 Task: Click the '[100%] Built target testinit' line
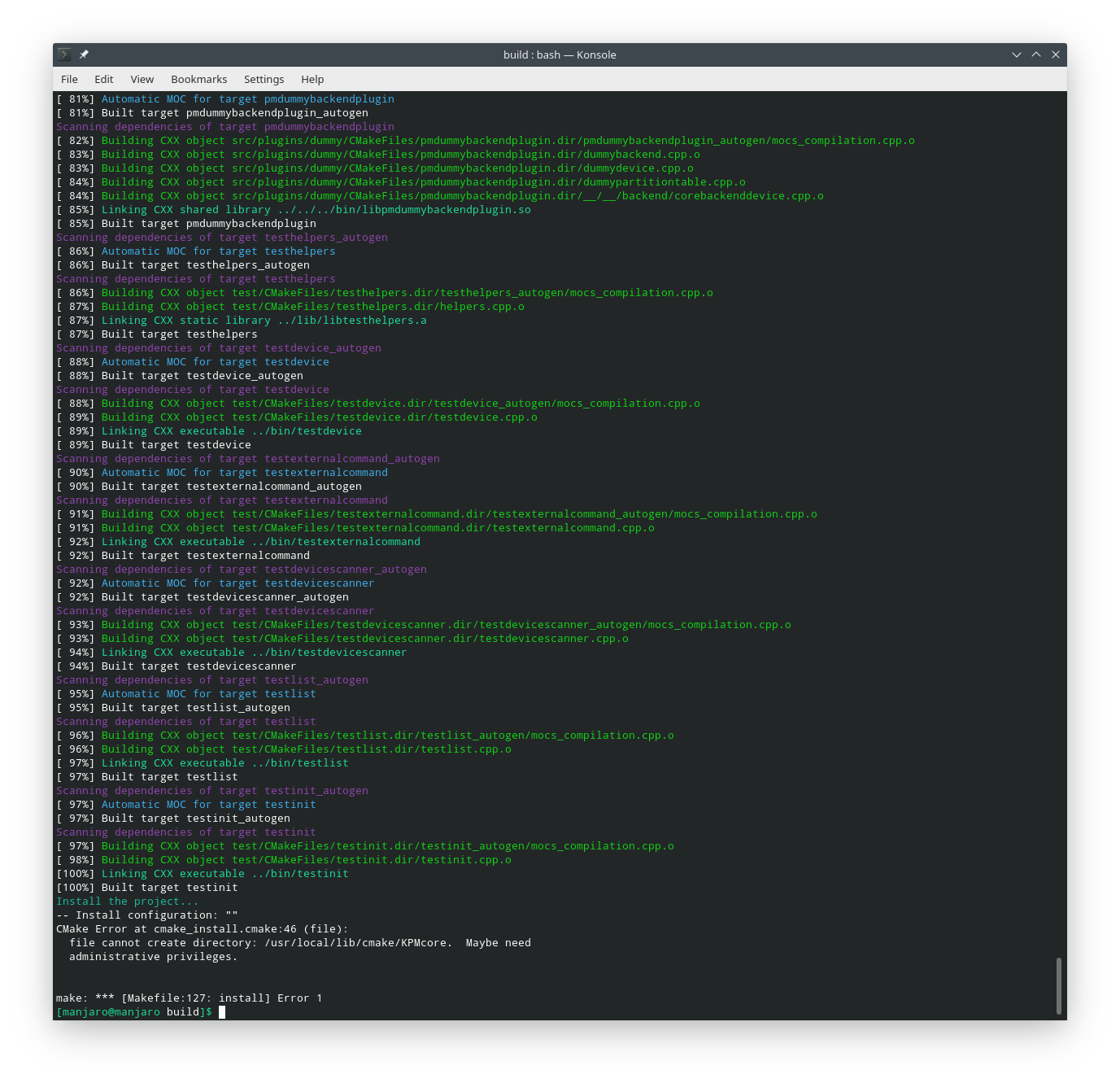click(x=146, y=887)
